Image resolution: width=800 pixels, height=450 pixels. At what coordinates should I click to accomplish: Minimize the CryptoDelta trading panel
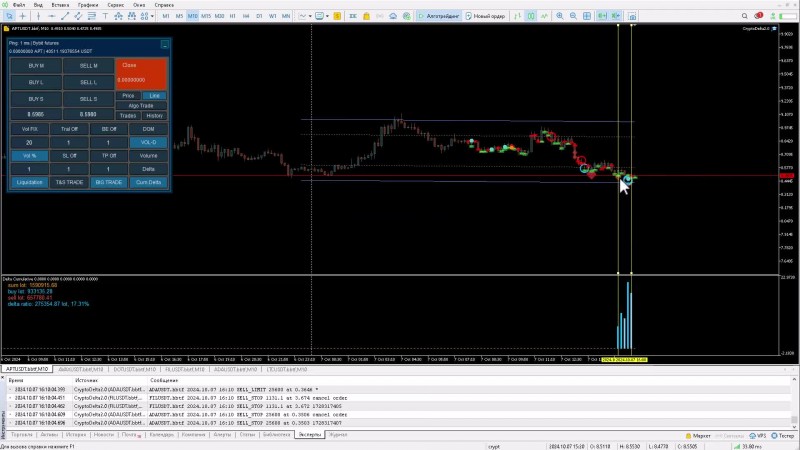point(165,45)
